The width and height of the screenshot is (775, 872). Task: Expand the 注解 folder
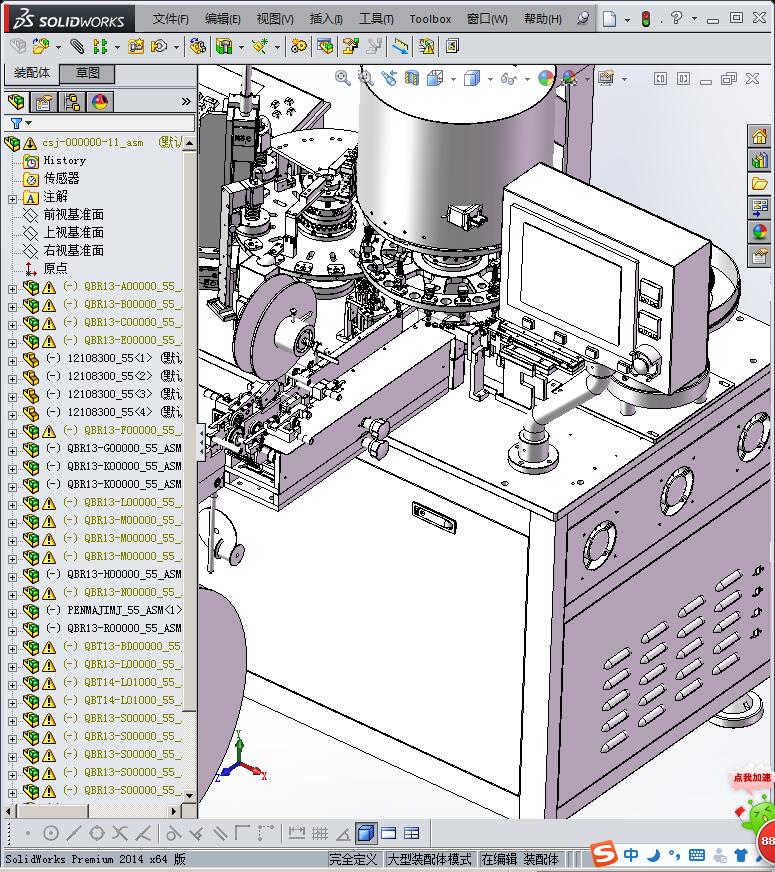12,198
